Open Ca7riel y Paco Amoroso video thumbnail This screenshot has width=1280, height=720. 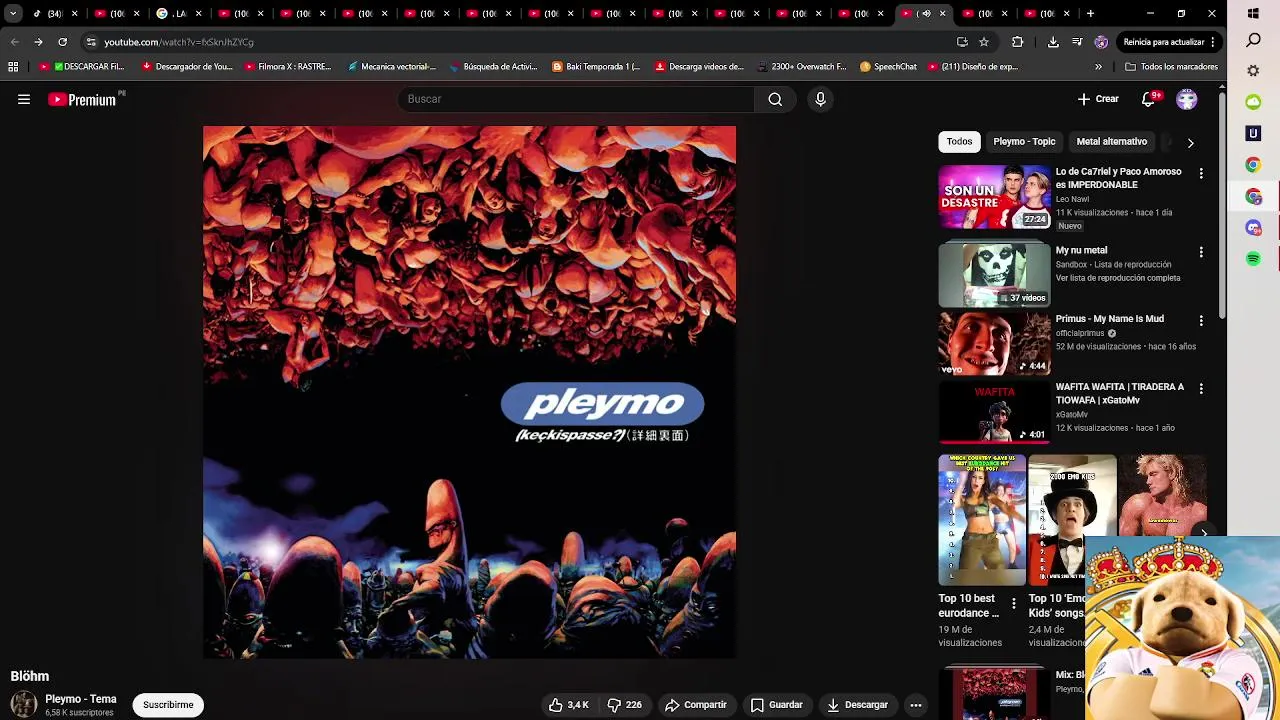pyautogui.click(x=994, y=197)
